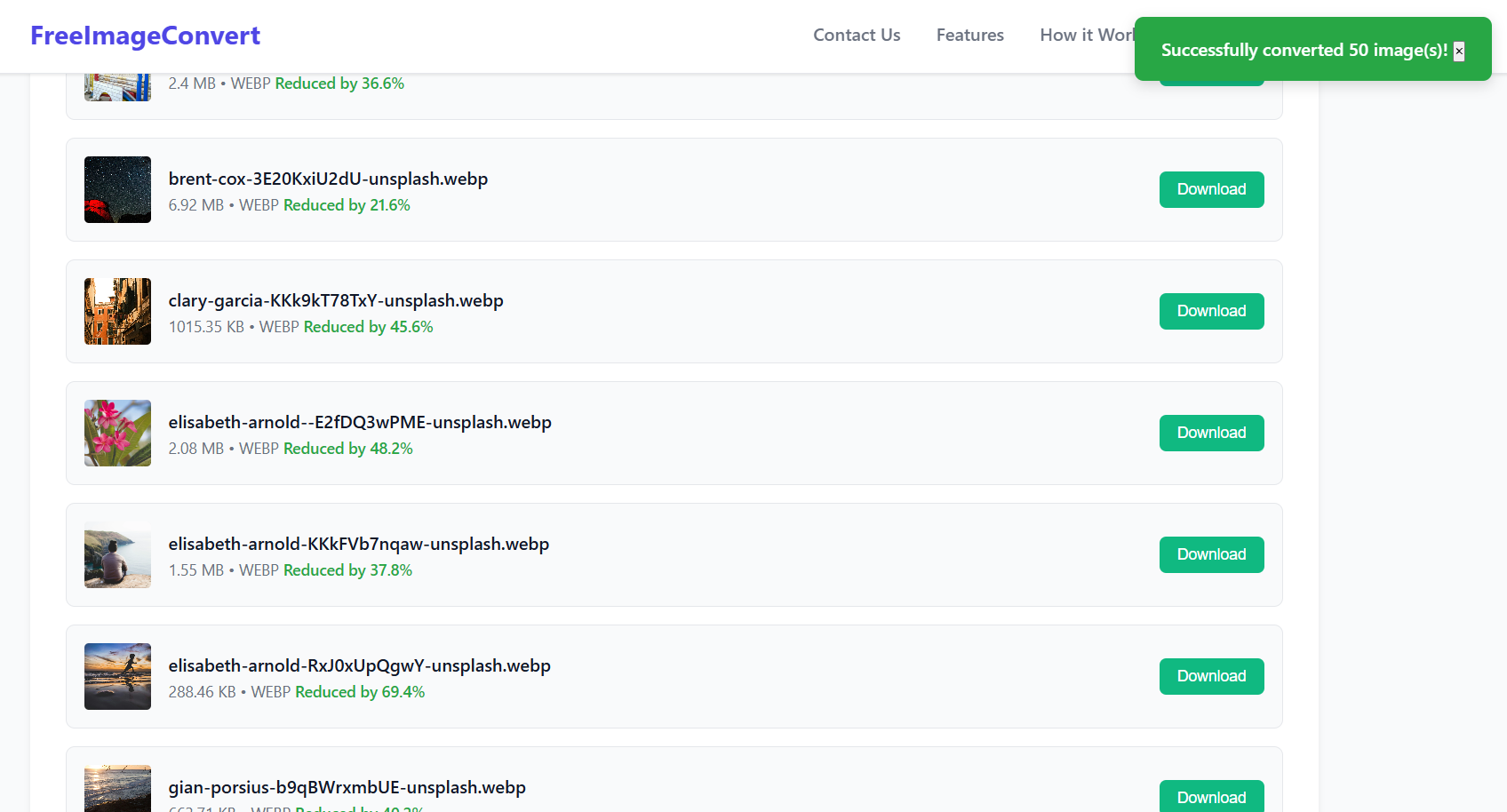The height and width of the screenshot is (812, 1507).
Task: Open the Features menu item
Action: [970, 35]
